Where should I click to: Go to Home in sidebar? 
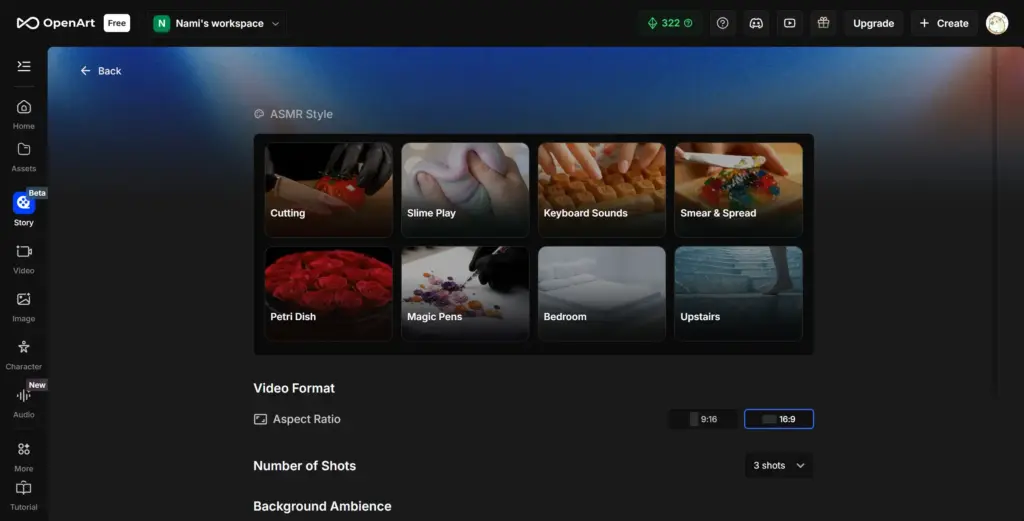click(24, 108)
